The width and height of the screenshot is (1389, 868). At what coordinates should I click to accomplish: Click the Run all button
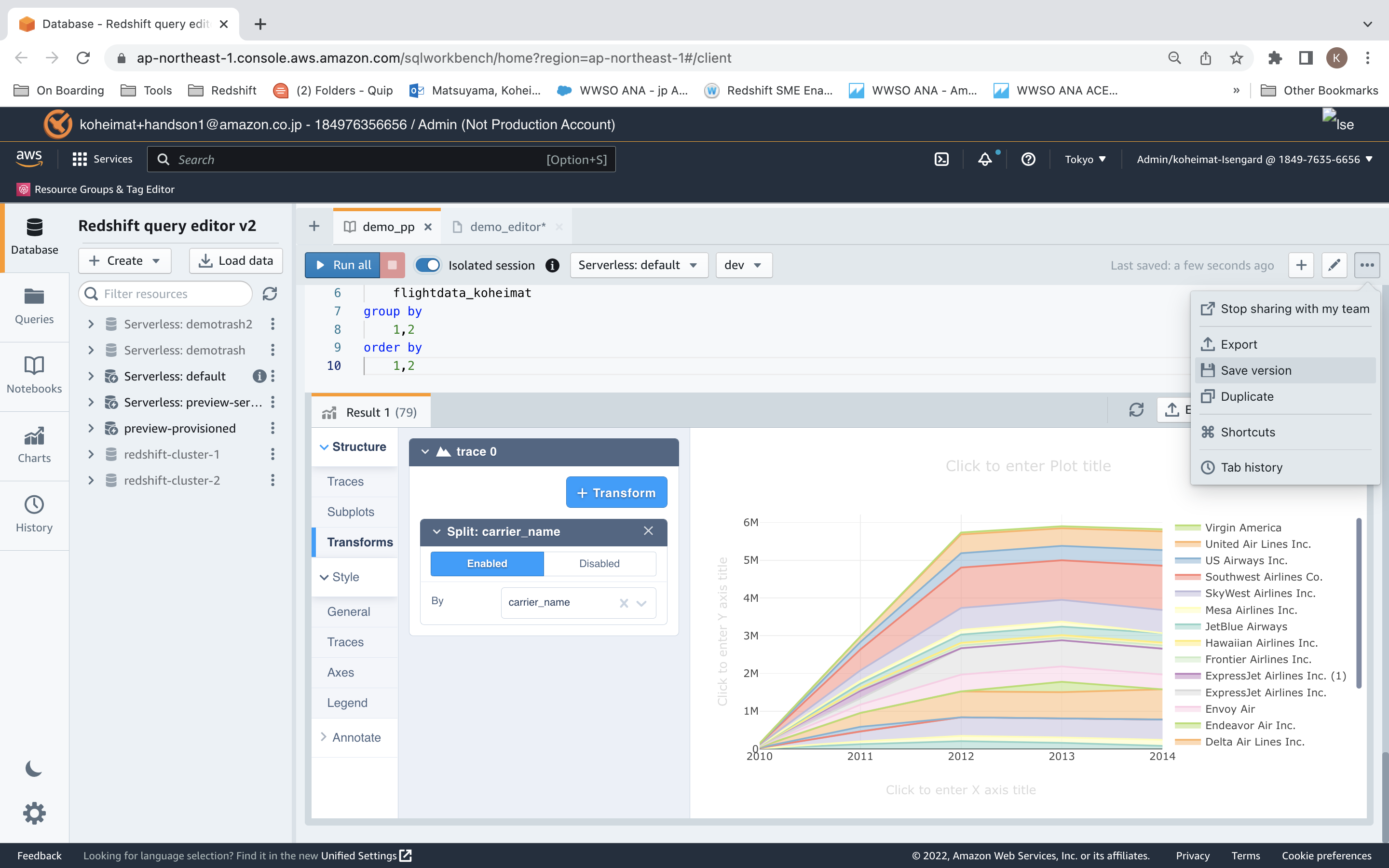click(343, 265)
